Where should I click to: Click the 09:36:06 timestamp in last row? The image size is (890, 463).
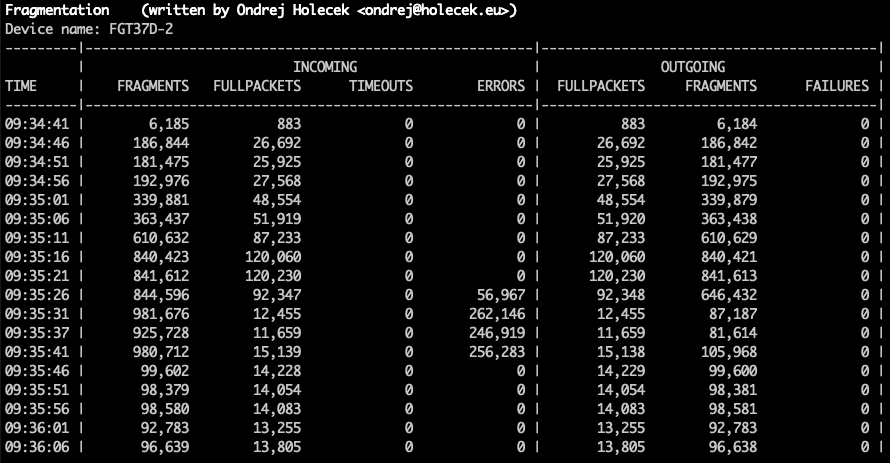point(37,445)
